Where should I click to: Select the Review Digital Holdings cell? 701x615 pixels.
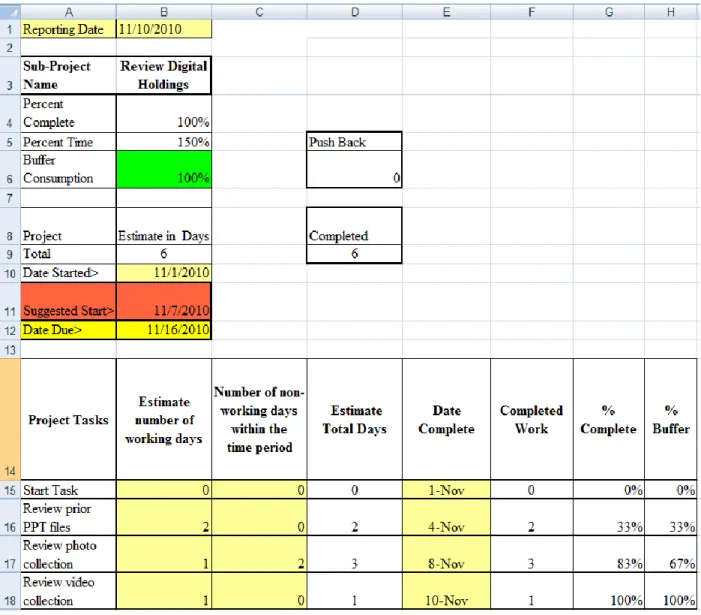pos(164,75)
